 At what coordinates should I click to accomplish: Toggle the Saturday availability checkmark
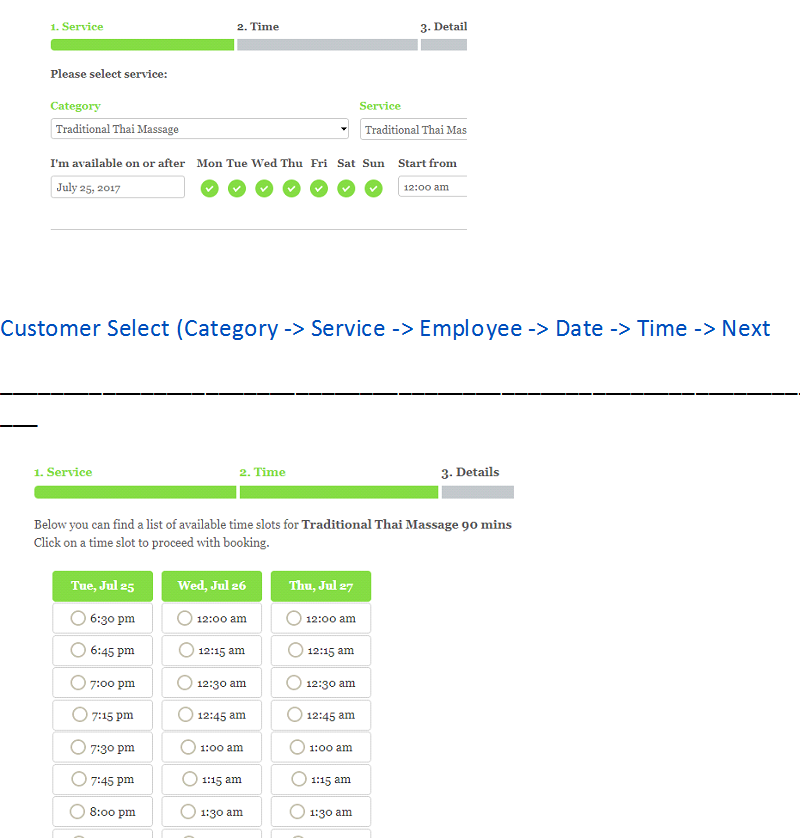pos(346,188)
